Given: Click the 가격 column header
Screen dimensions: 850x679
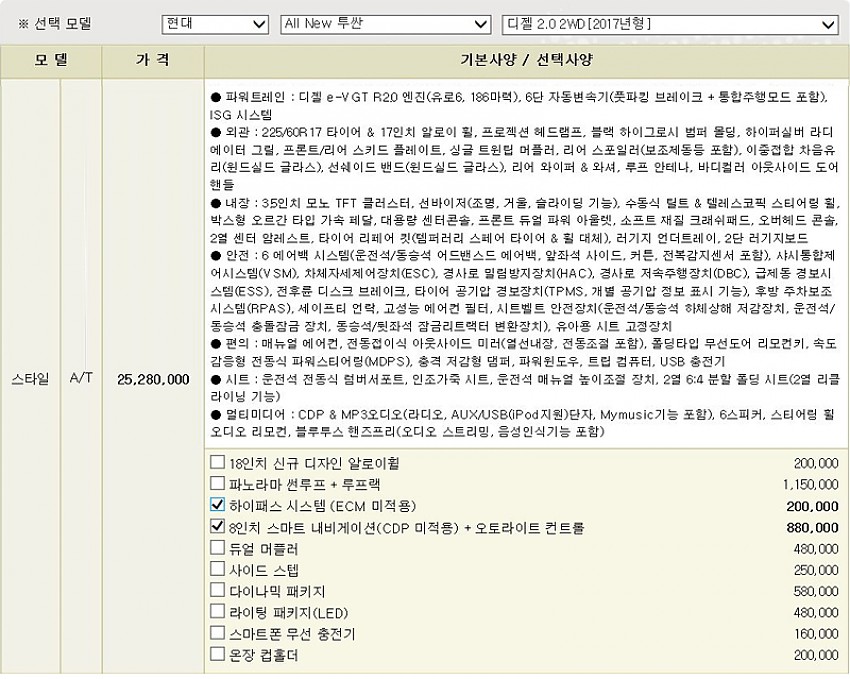Looking at the screenshot, I should pyautogui.click(x=152, y=60).
